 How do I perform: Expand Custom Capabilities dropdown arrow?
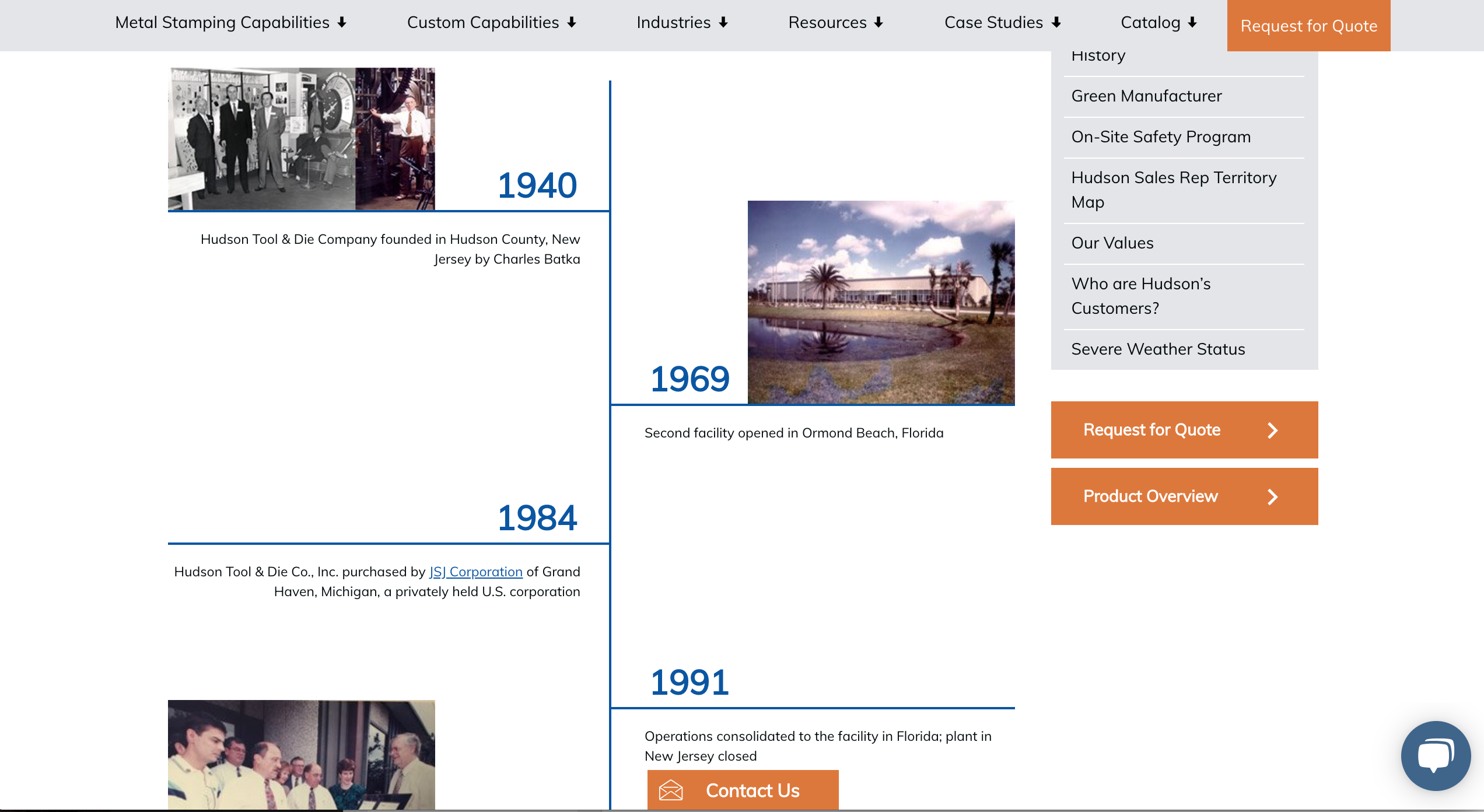[x=572, y=23]
